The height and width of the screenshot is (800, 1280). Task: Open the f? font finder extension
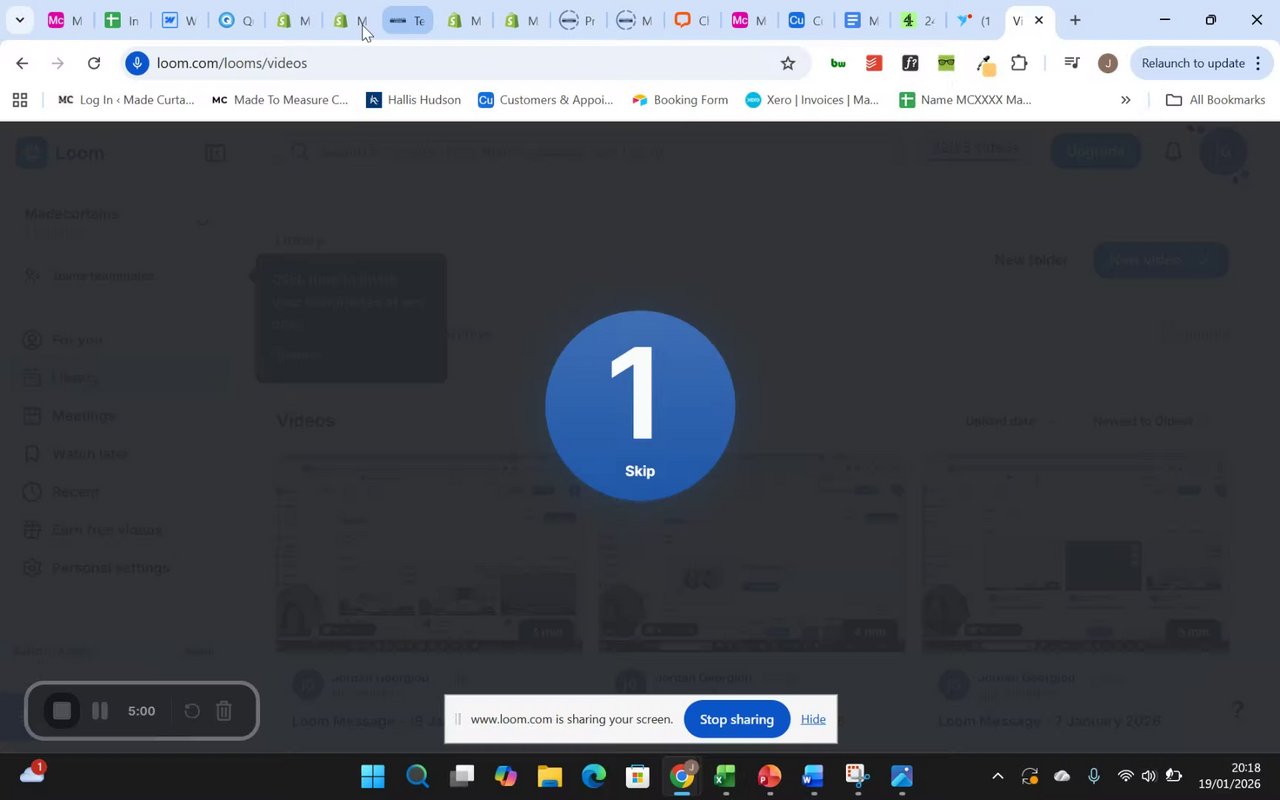tap(910, 63)
